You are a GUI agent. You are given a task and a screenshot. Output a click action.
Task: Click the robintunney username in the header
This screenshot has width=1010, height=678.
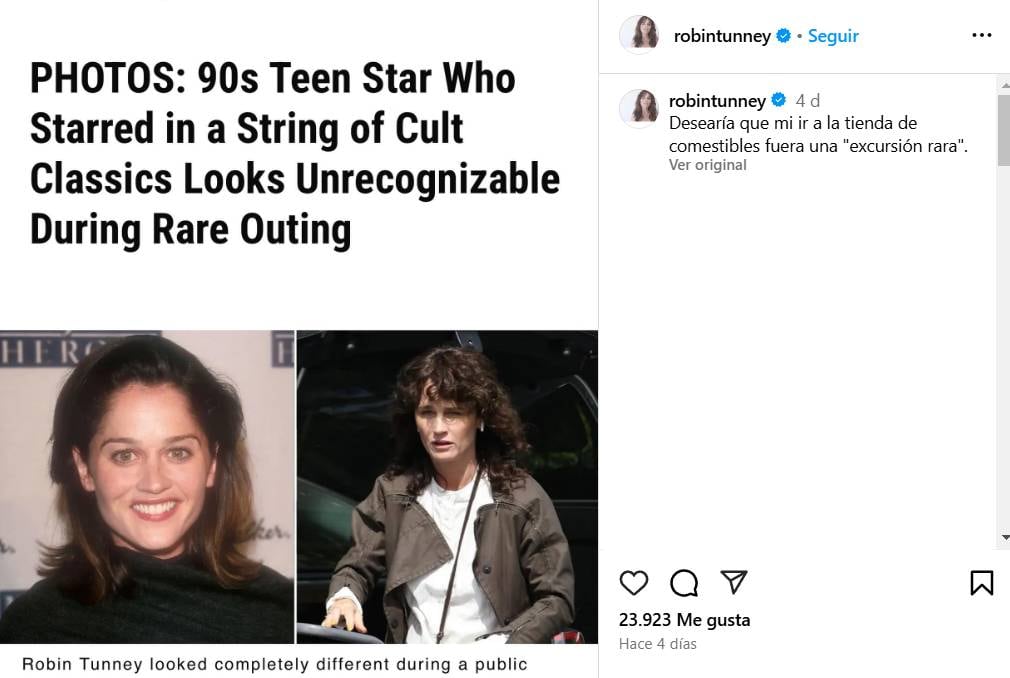(723, 33)
